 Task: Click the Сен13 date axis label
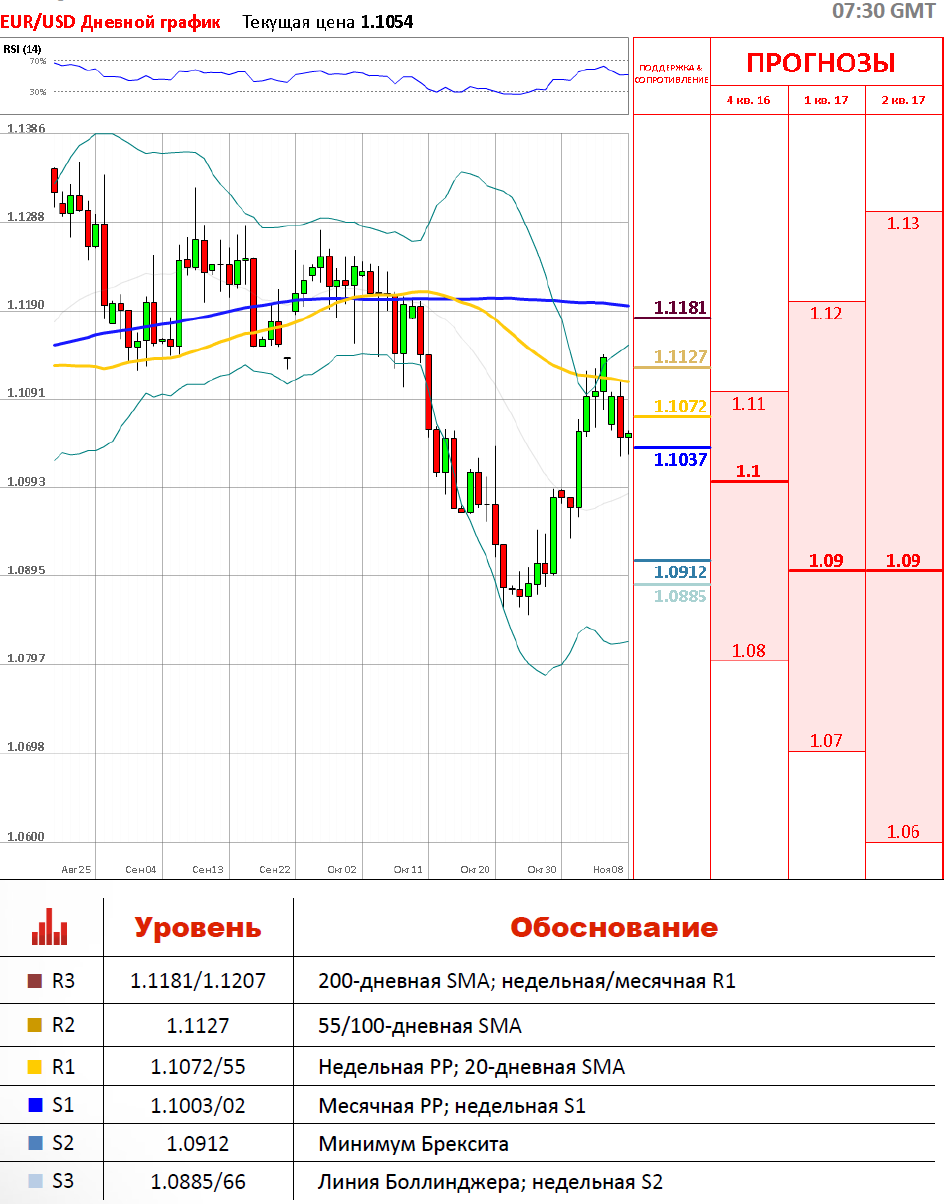[x=208, y=870]
